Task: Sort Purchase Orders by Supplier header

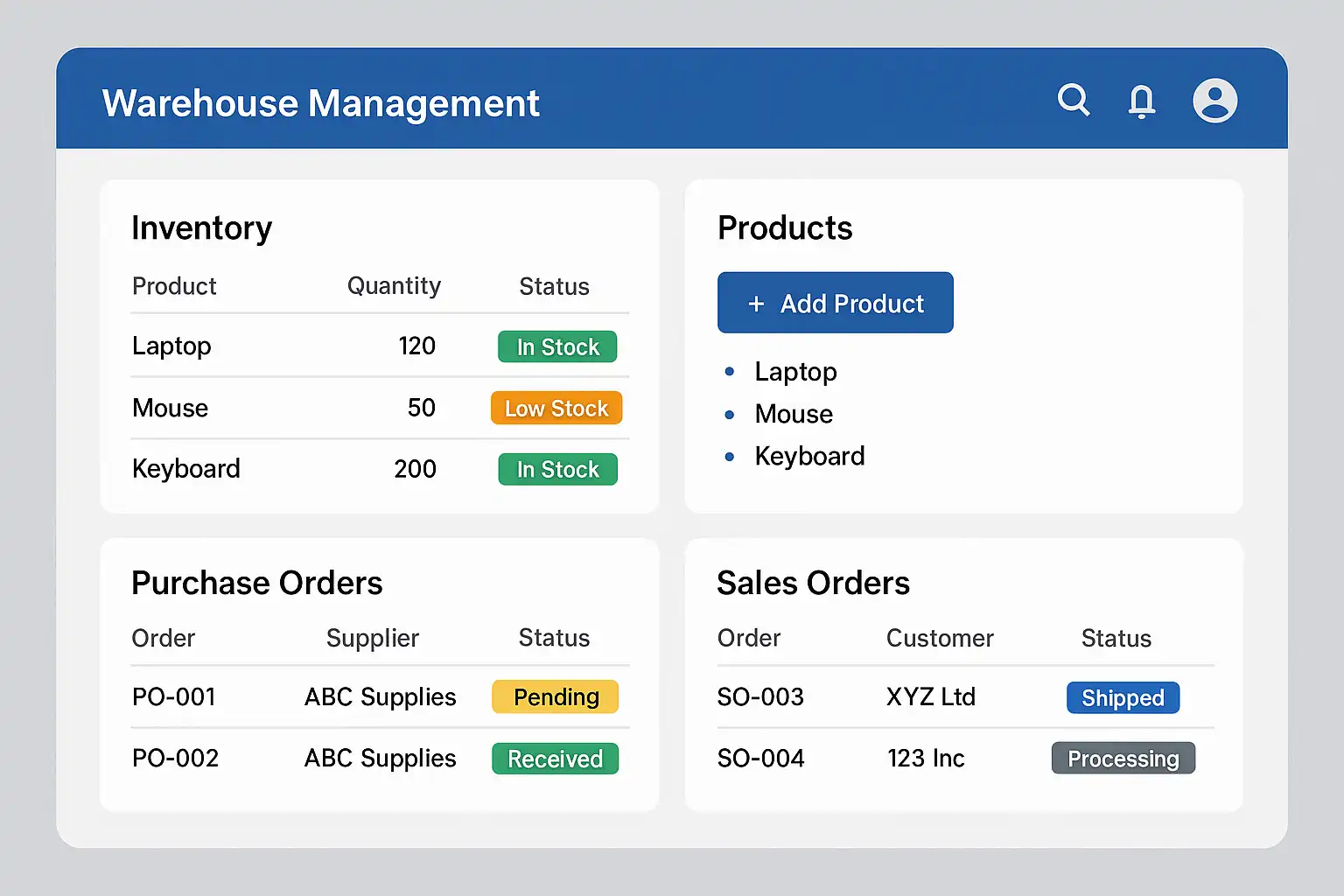Action: click(x=372, y=639)
